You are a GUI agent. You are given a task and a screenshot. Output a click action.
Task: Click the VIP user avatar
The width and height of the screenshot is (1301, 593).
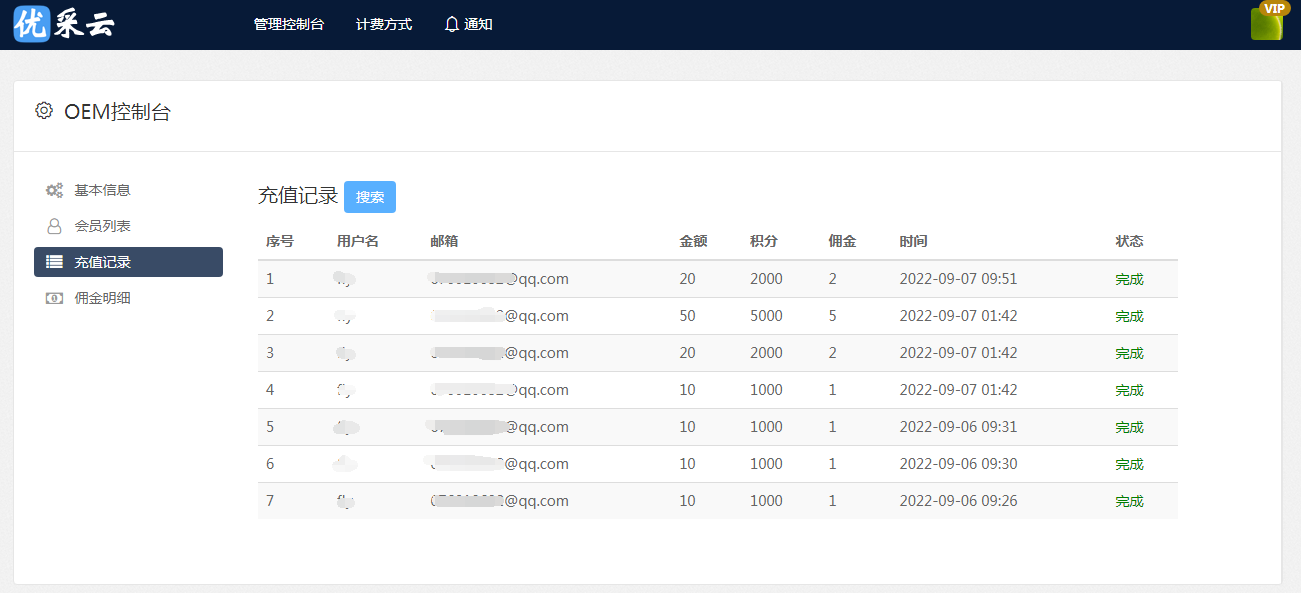tap(1266, 23)
